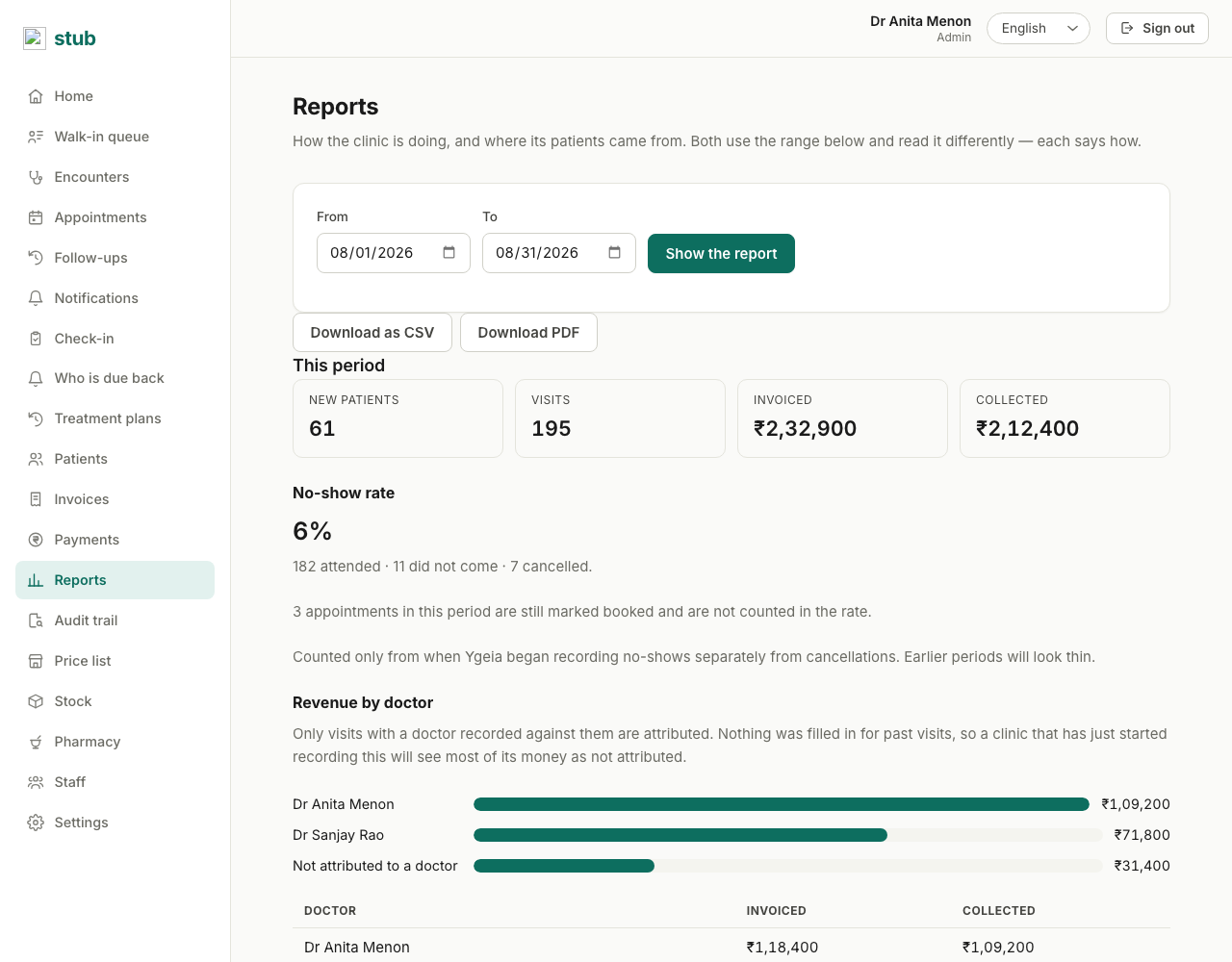Screen dimensions: 1232x962
Task: Click the Price list store icon
Action: pyautogui.click(x=36, y=661)
